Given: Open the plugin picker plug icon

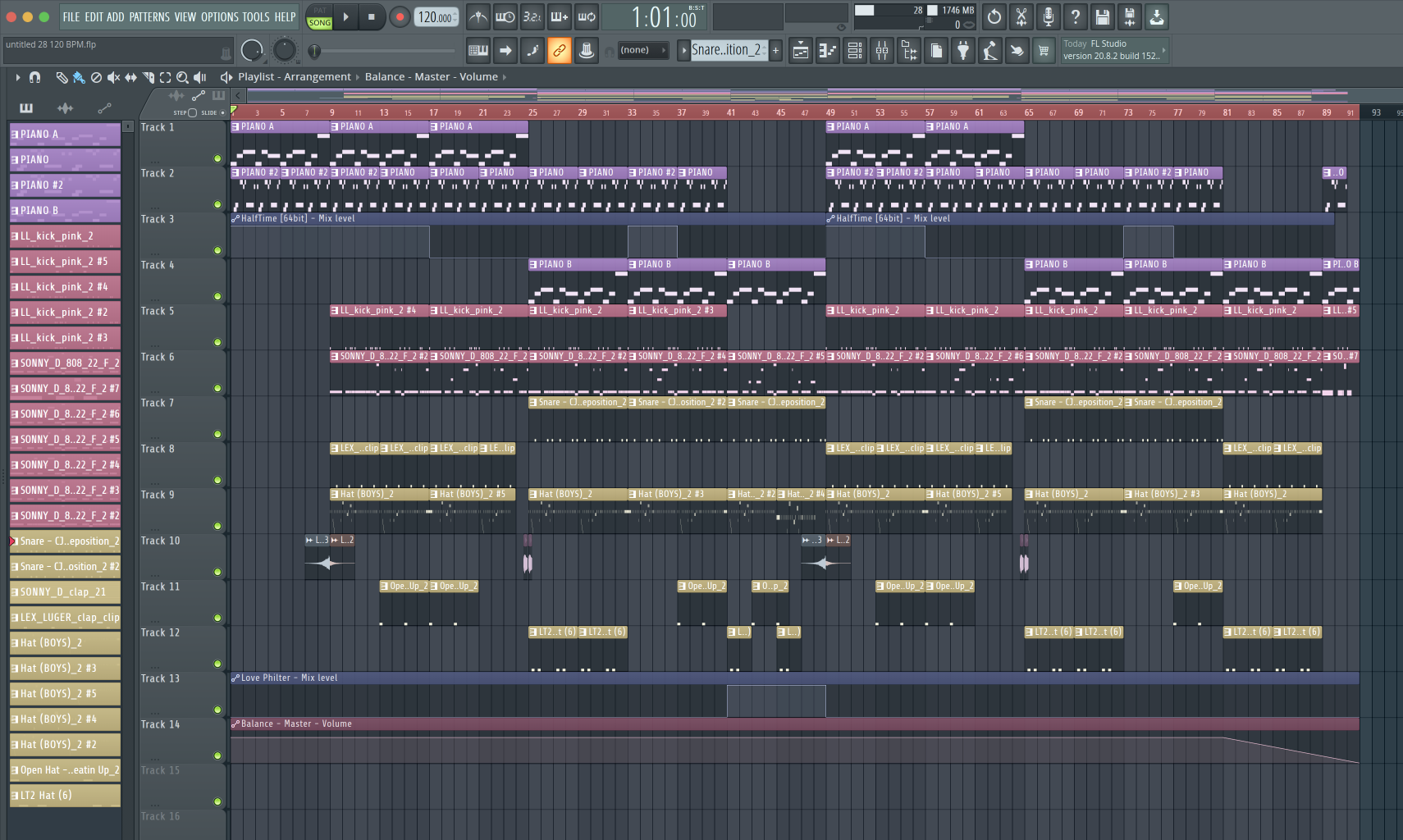Looking at the screenshot, I should (963, 51).
